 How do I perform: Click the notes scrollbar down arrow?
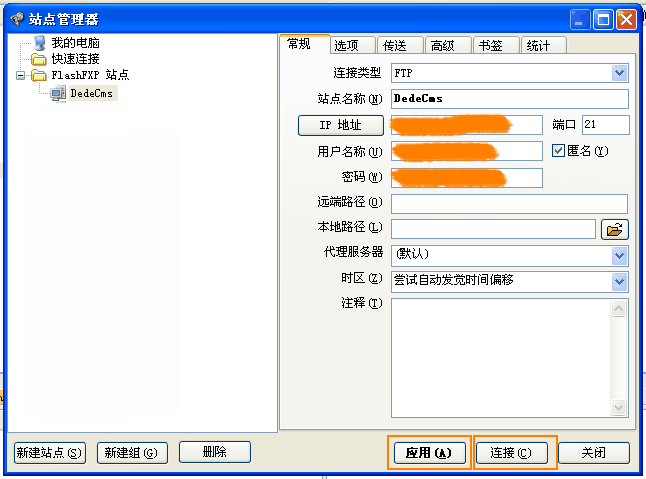618,407
